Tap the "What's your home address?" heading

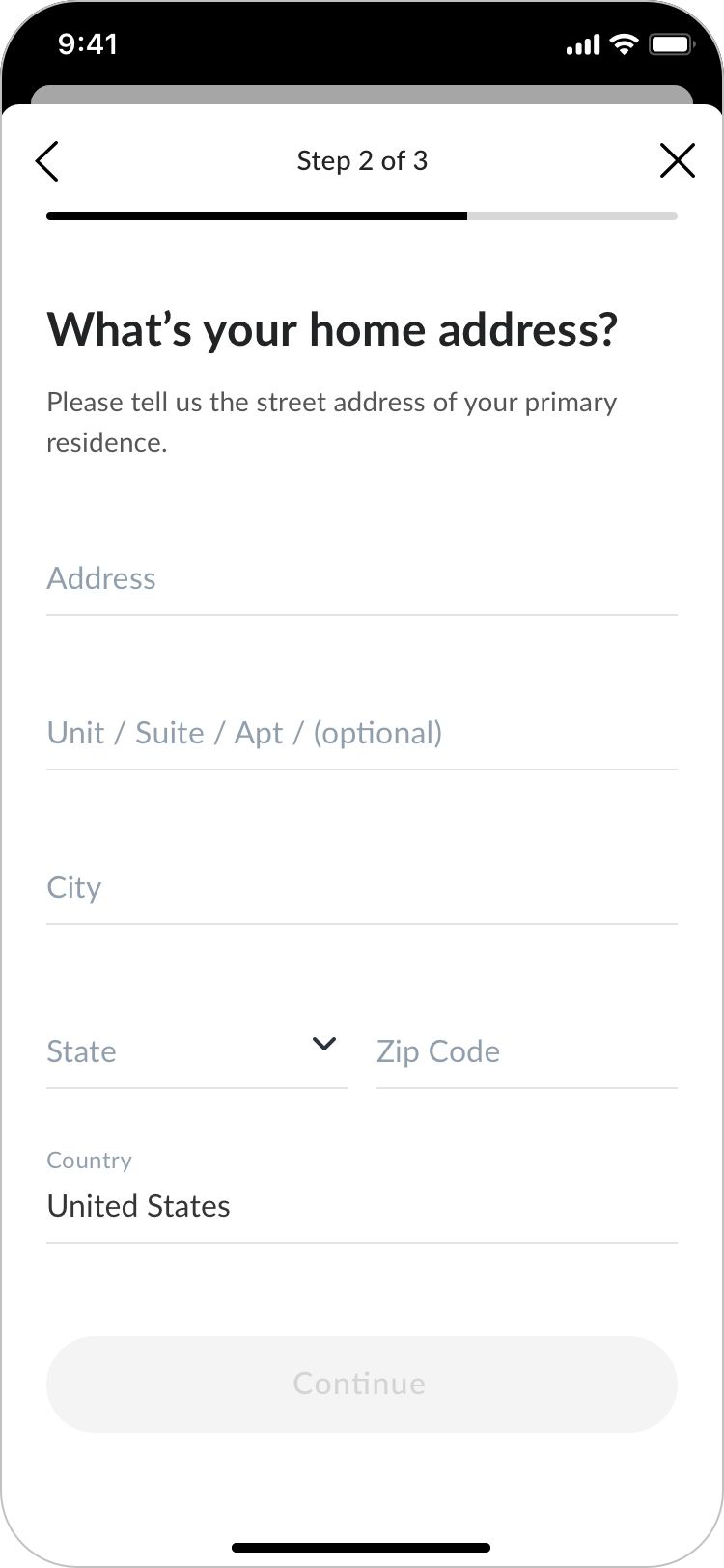332,329
